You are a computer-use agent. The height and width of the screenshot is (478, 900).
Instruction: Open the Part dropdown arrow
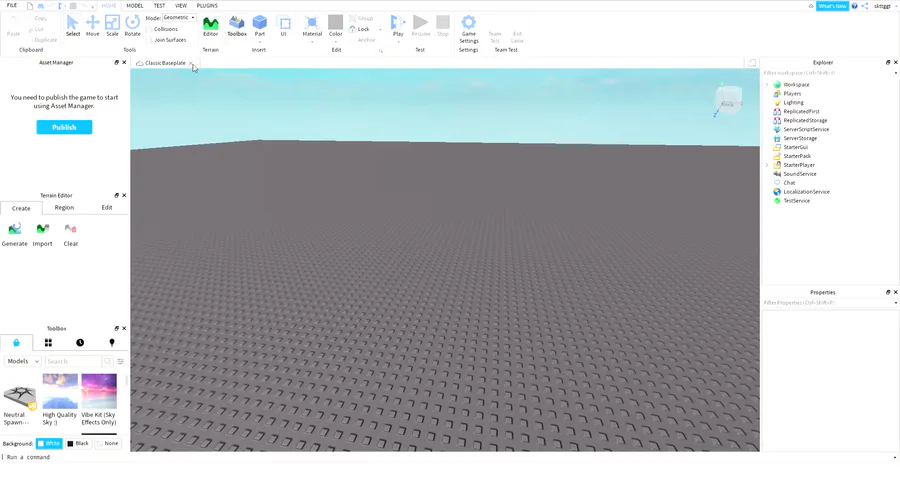260,41
